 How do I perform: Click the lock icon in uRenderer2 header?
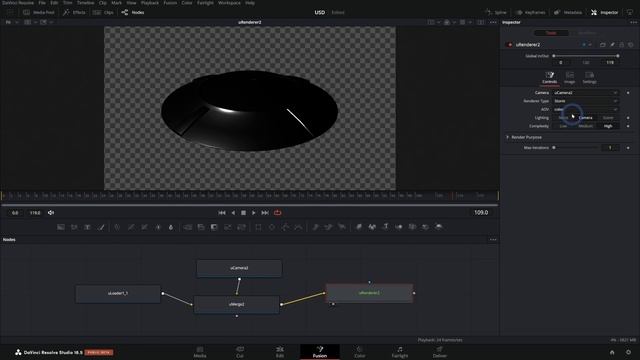[622, 44]
